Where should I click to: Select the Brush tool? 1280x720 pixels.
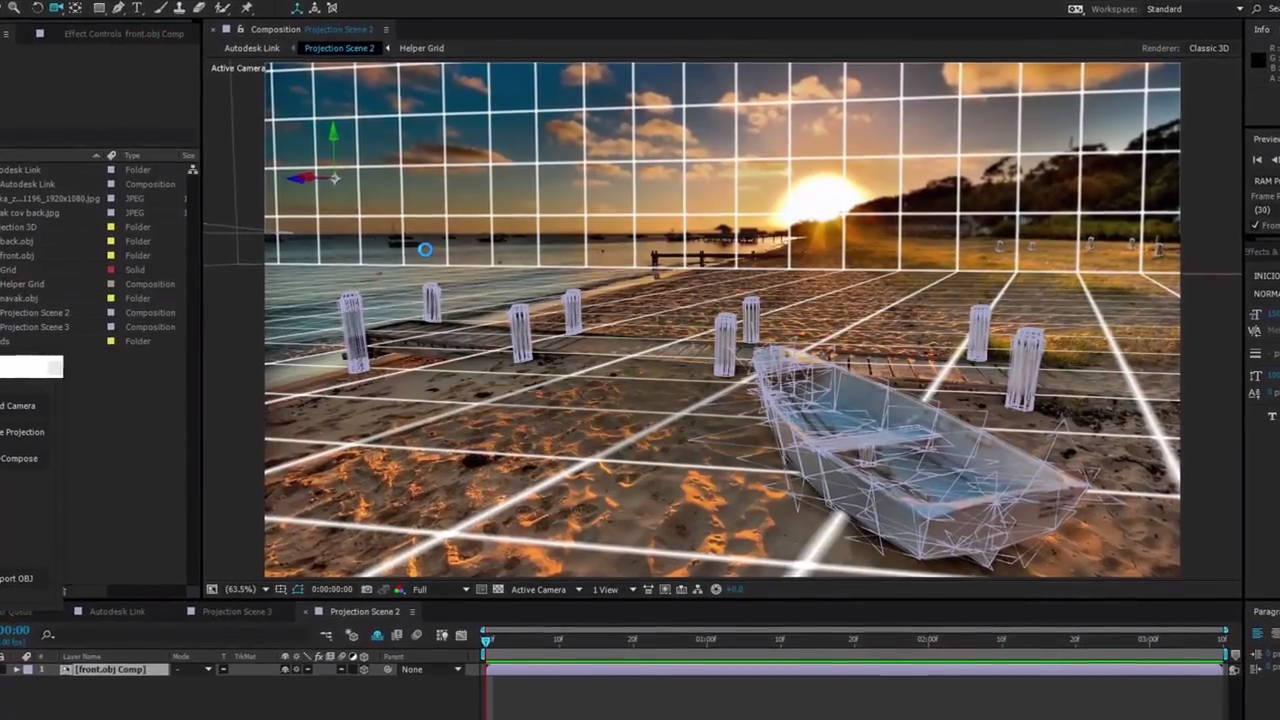tap(161, 7)
